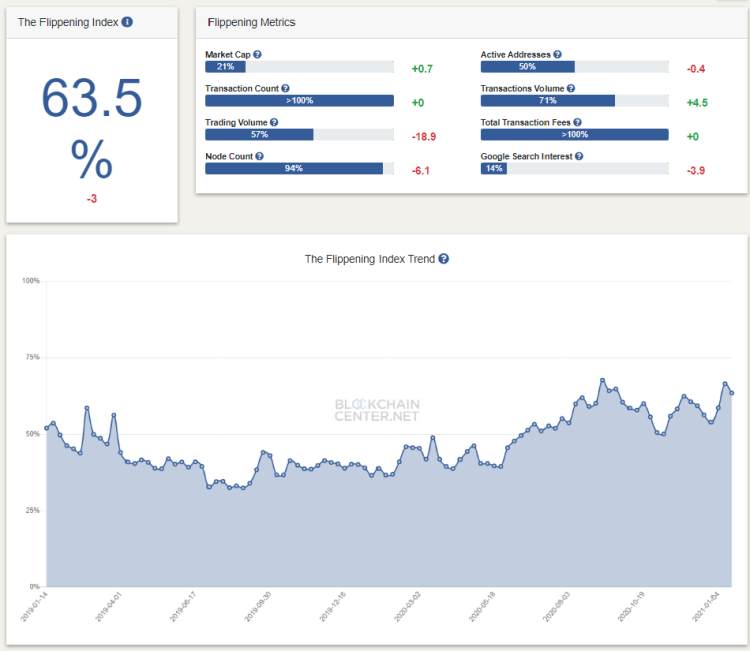Click the Node Count help icon

[x=259, y=156]
